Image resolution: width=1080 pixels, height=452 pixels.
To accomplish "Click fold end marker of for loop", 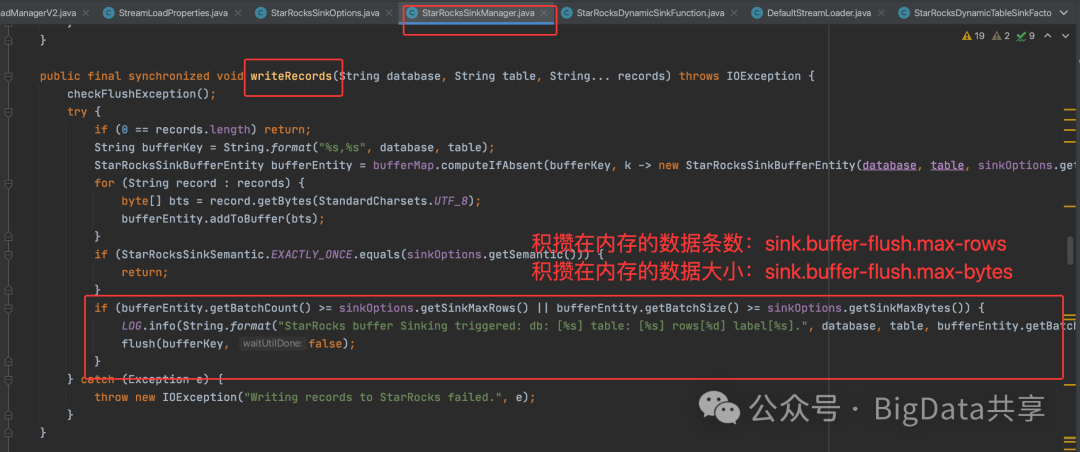I will coord(8,236).
